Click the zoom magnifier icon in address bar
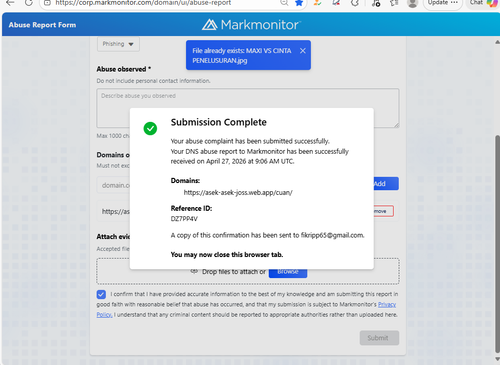 pyautogui.click(x=284, y=3)
